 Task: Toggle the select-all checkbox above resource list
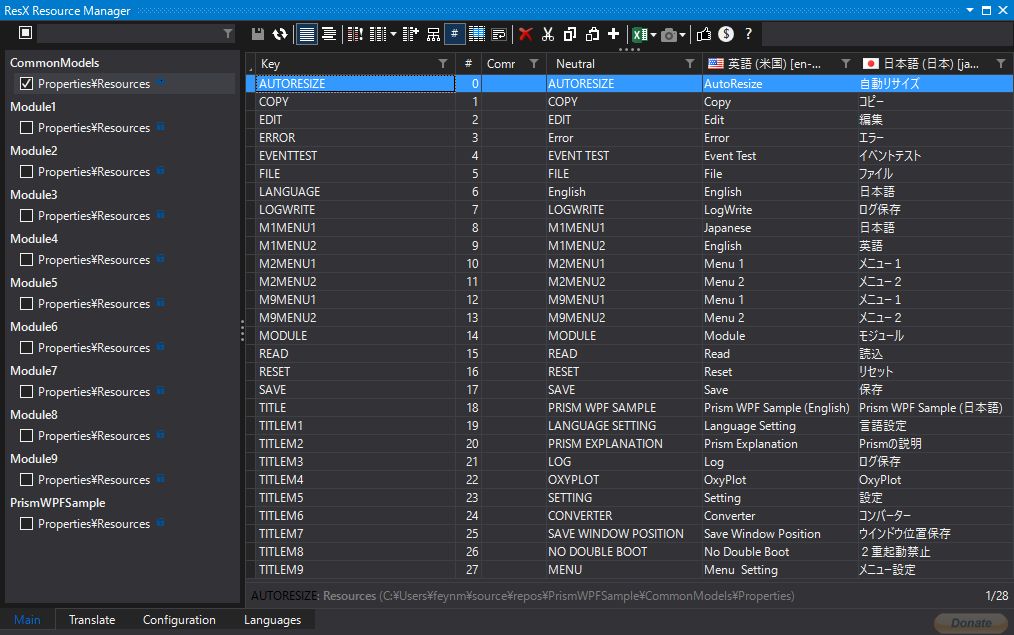pos(25,32)
